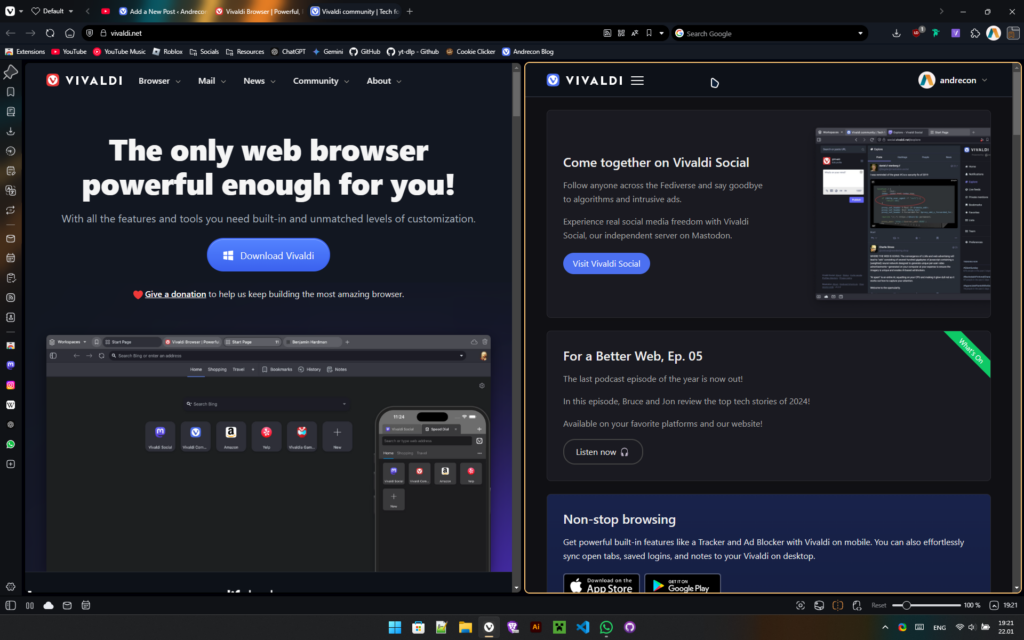Expand the Mail menu on vivaldi.net

pos(212,81)
